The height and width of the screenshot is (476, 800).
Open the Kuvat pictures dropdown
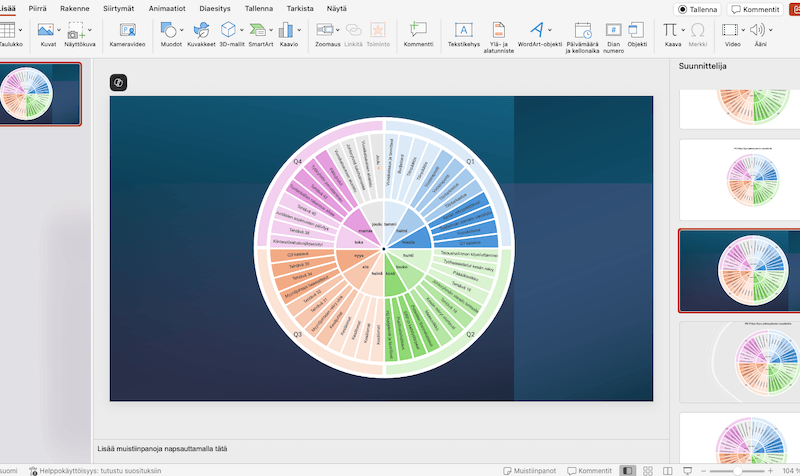59,30
